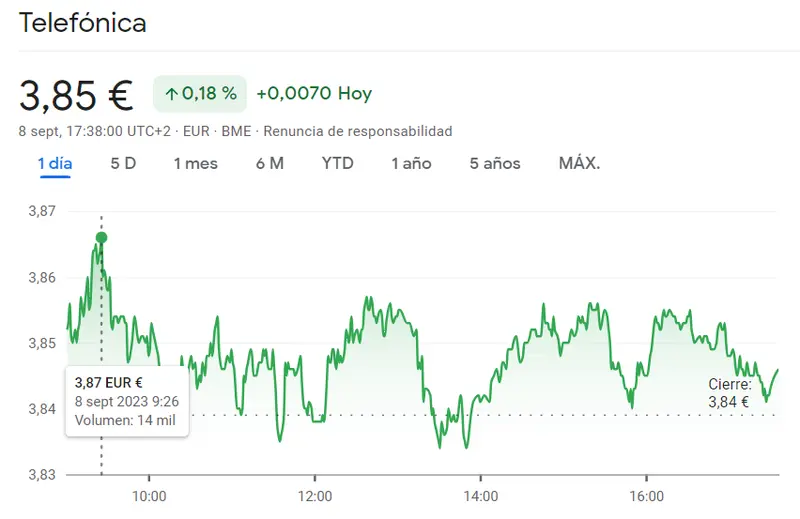This screenshot has height=519, width=800.
Task: Open the 1 mes range tab
Action: pos(195,163)
